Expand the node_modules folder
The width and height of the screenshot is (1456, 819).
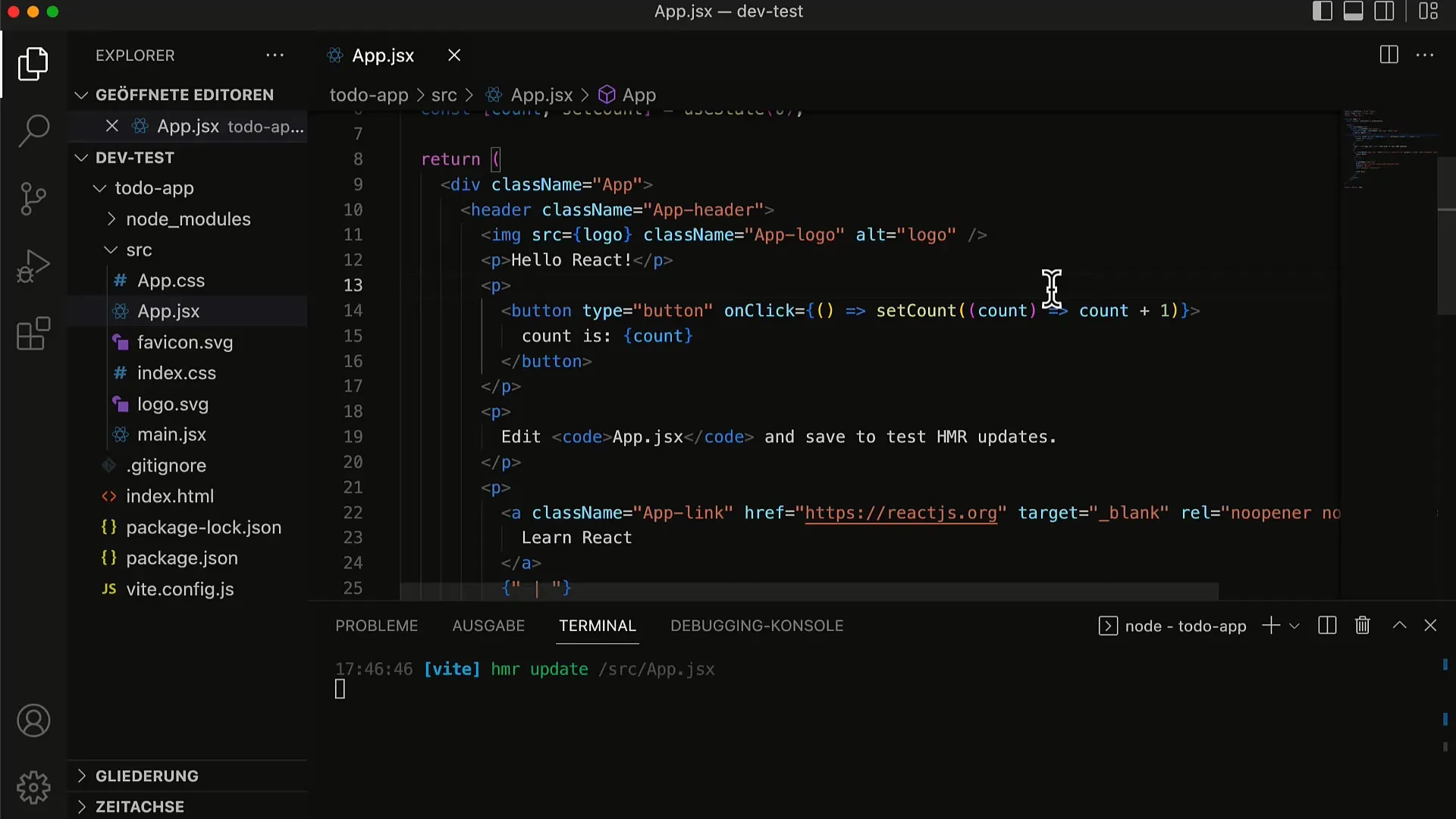point(188,219)
